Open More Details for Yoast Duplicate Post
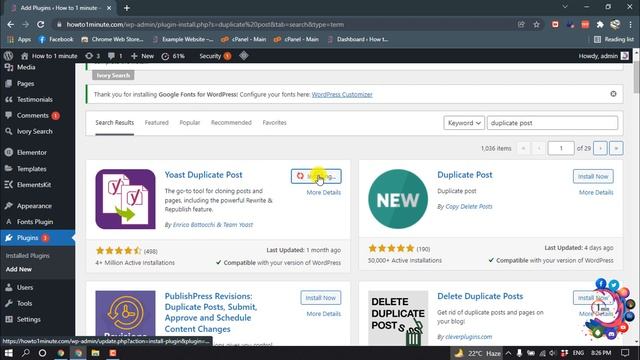 pyautogui.click(x=323, y=192)
